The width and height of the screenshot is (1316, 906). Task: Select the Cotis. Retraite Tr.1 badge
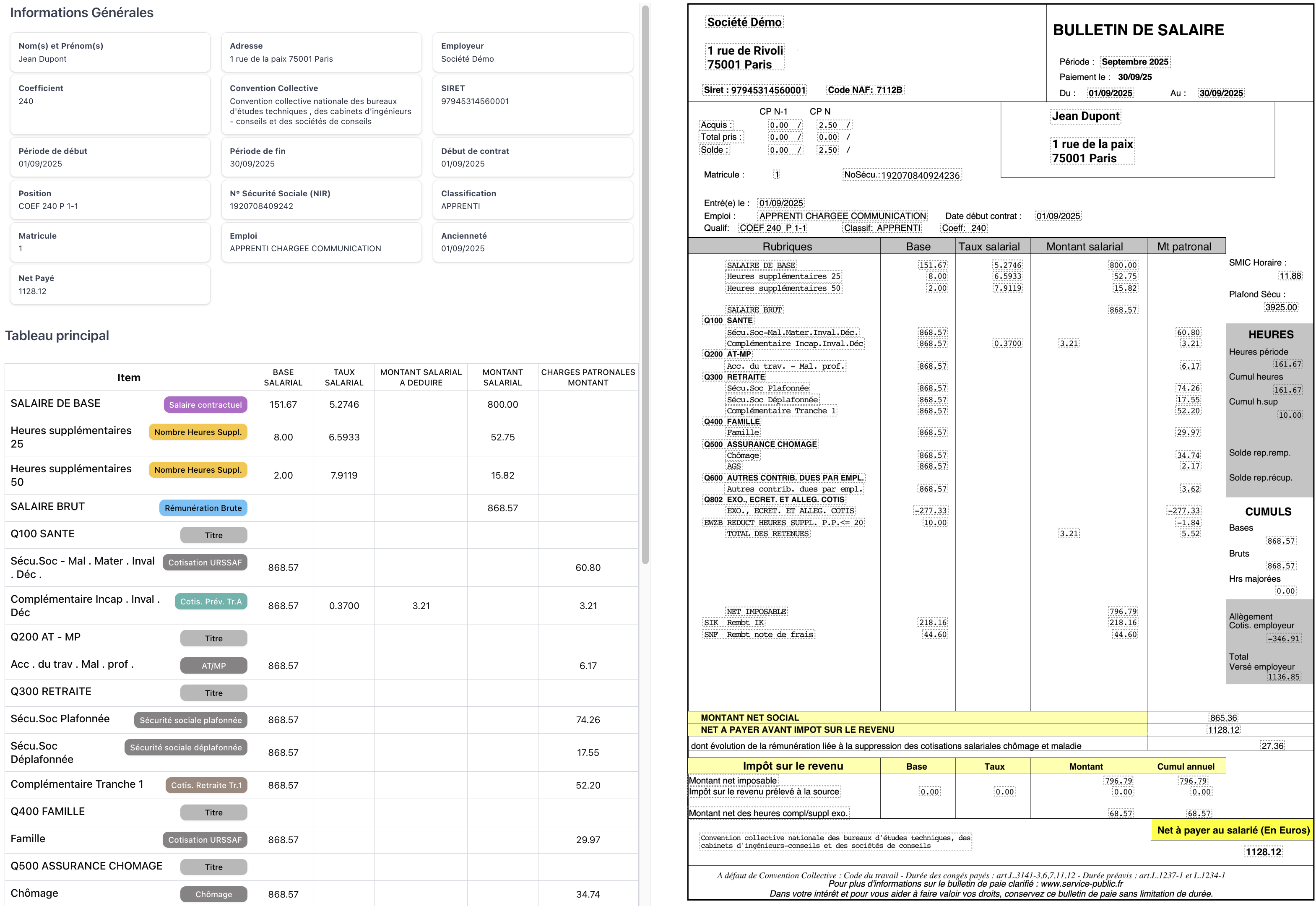coord(206,785)
